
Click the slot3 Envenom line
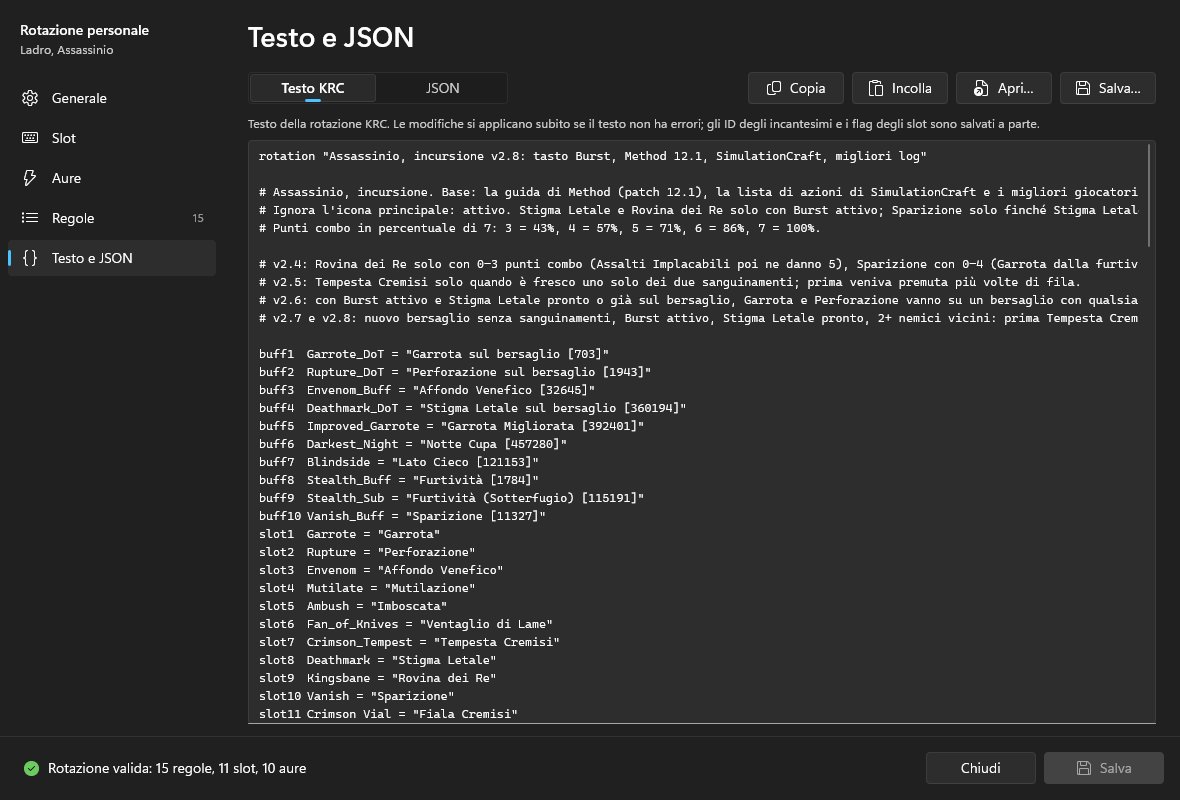click(x=381, y=570)
